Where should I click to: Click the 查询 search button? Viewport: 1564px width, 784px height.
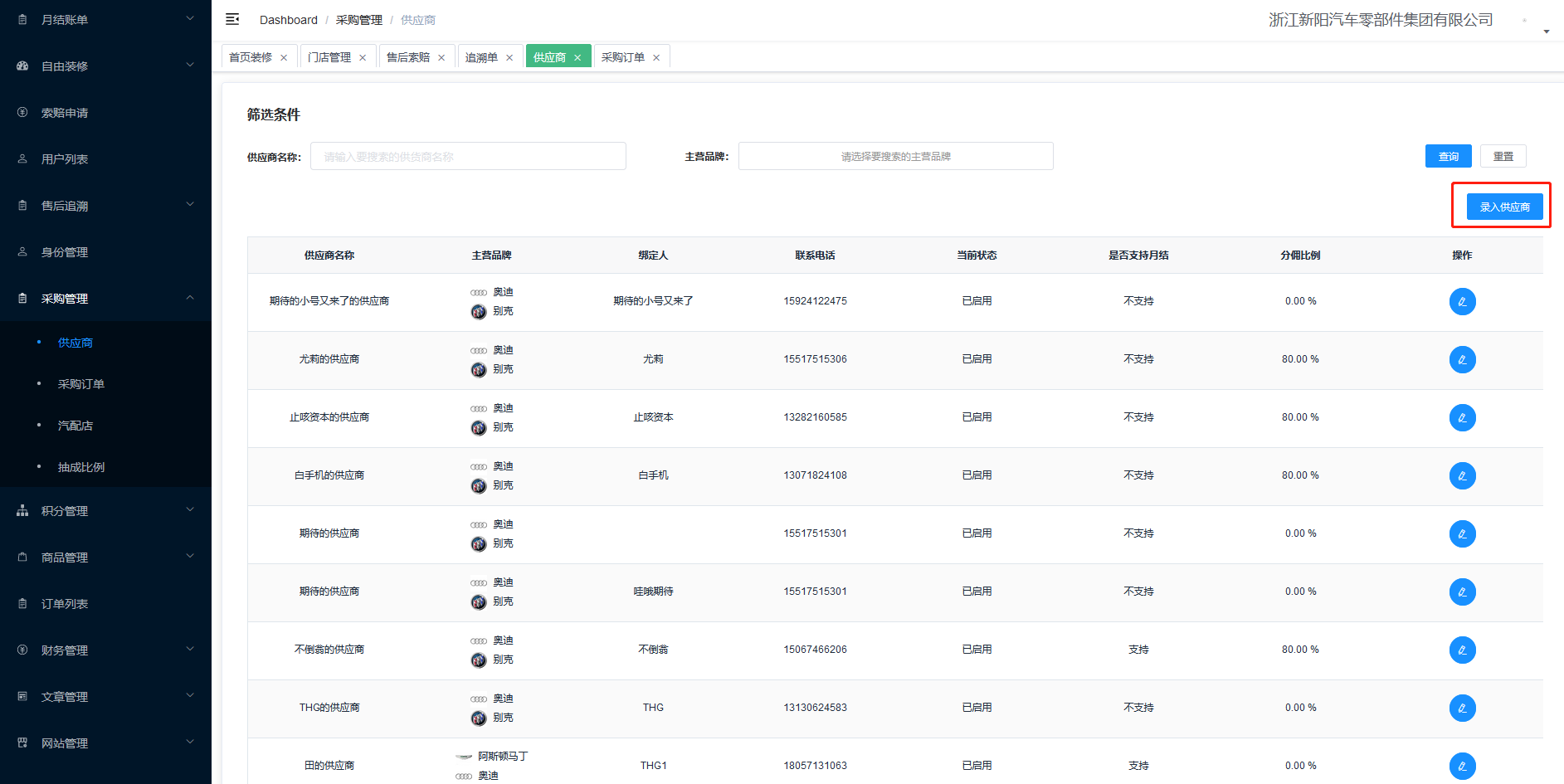point(1448,156)
